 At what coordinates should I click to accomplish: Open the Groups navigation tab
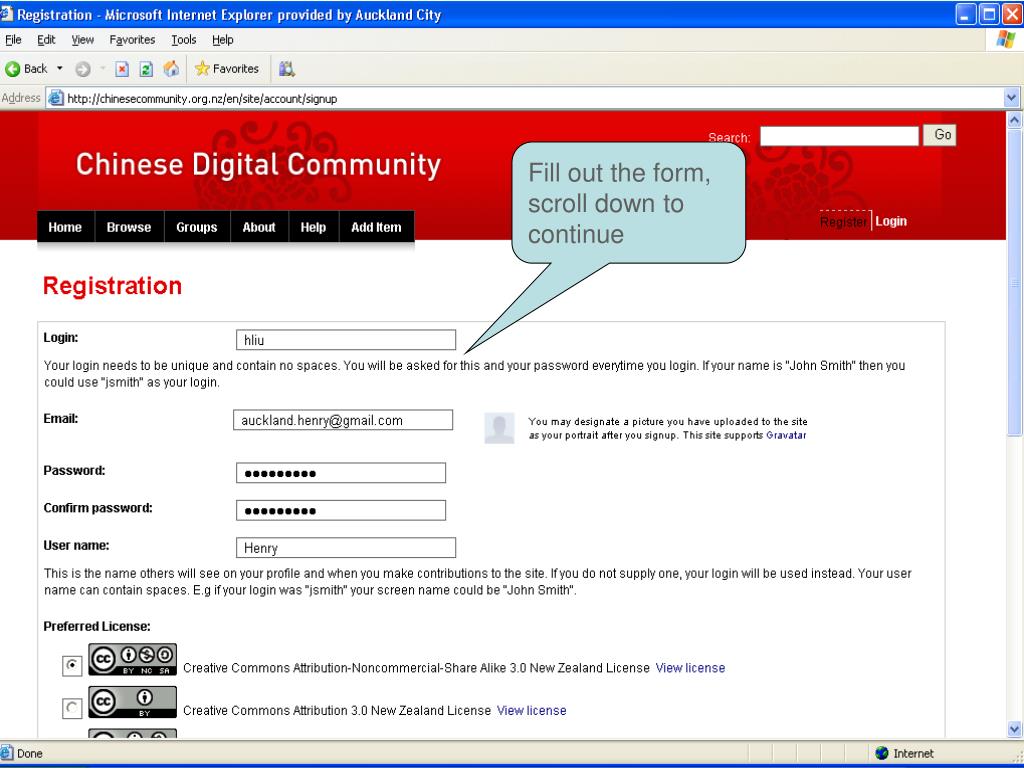click(197, 227)
